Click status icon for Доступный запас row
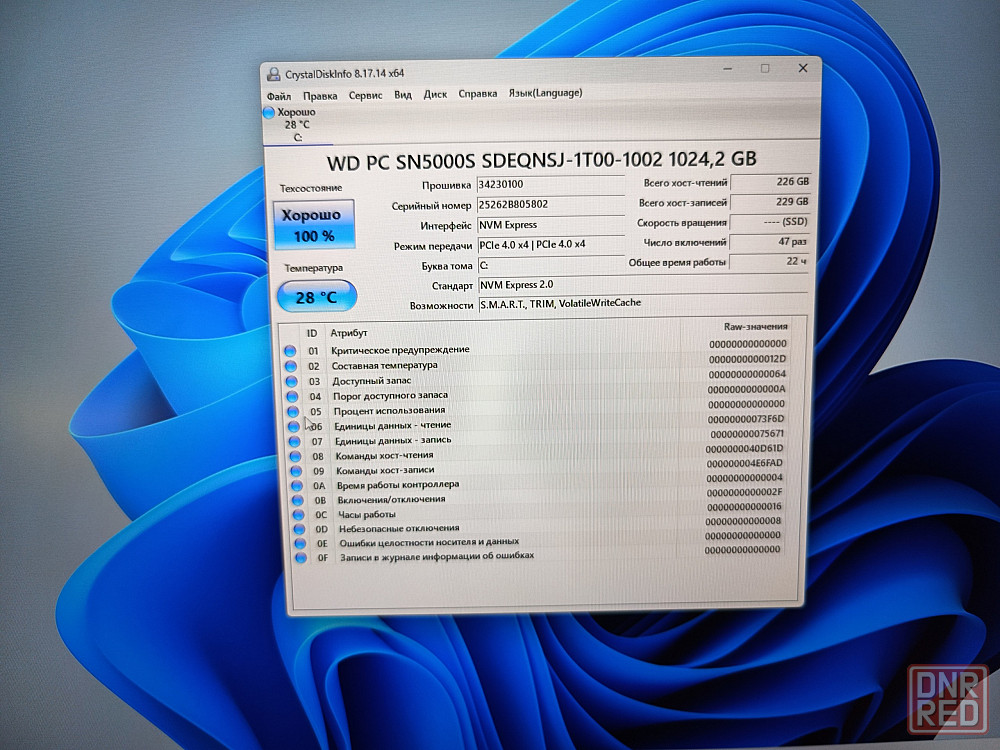This screenshot has width=1000, height=750. [291, 381]
